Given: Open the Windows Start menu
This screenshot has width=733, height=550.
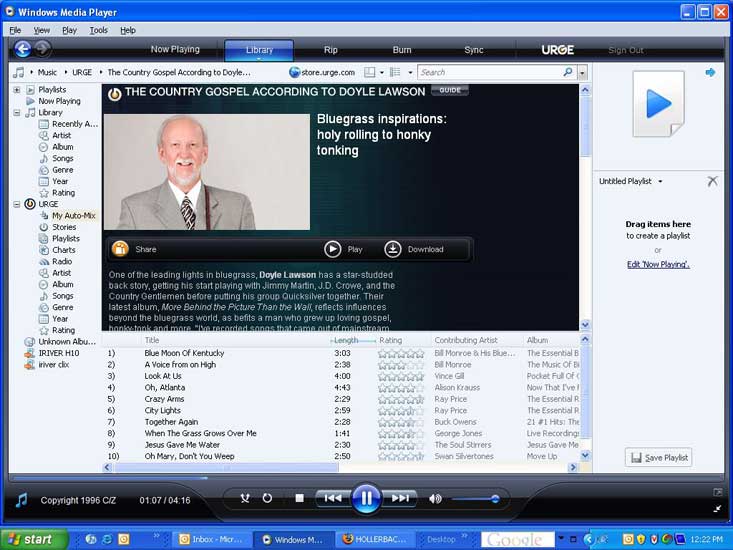Looking at the screenshot, I should (35, 539).
